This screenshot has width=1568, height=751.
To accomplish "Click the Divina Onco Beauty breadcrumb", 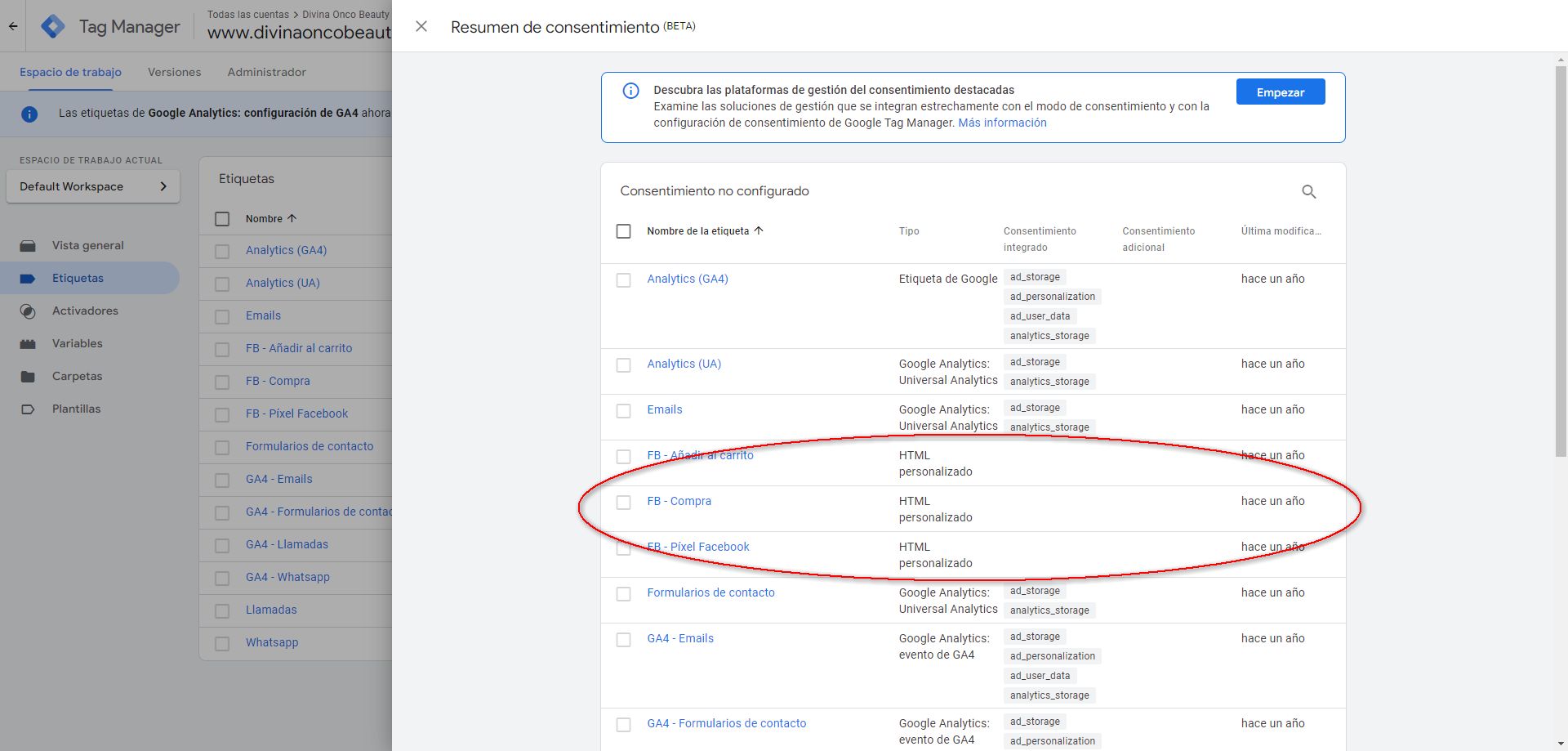I will (345, 14).
